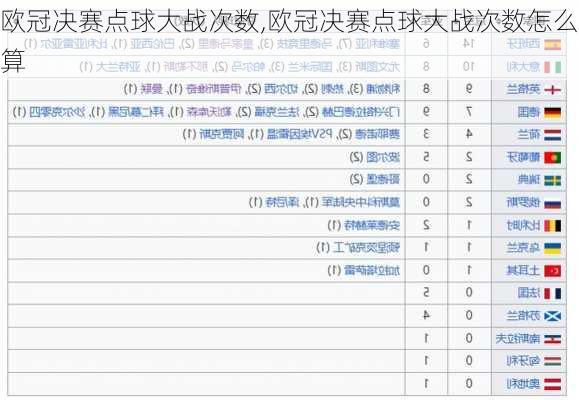Open the 匈牙利 country link
Screen dimensions: 579x400
[x=523, y=361]
